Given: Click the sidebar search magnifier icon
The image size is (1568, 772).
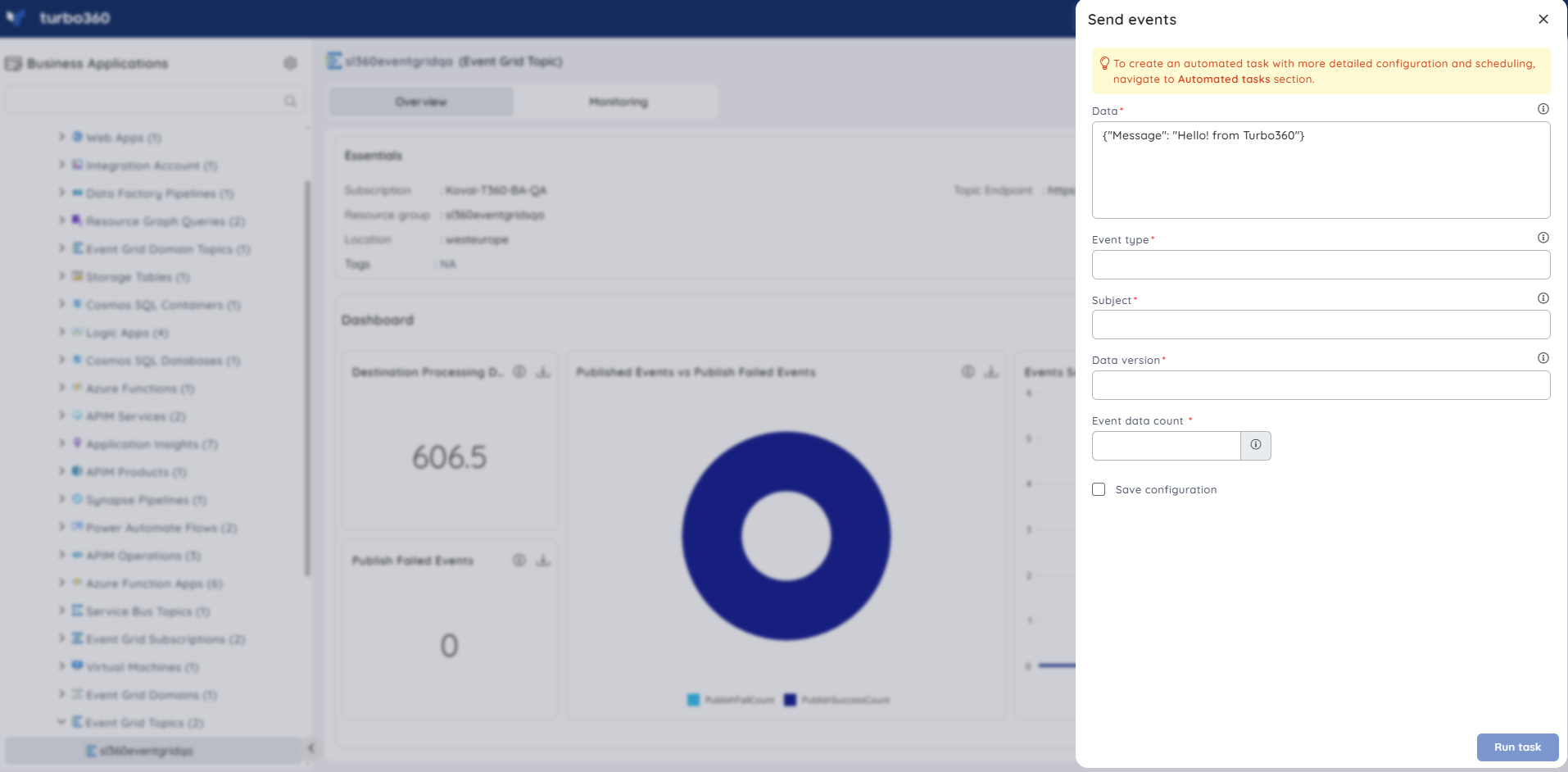Looking at the screenshot, I should point(290,101).
